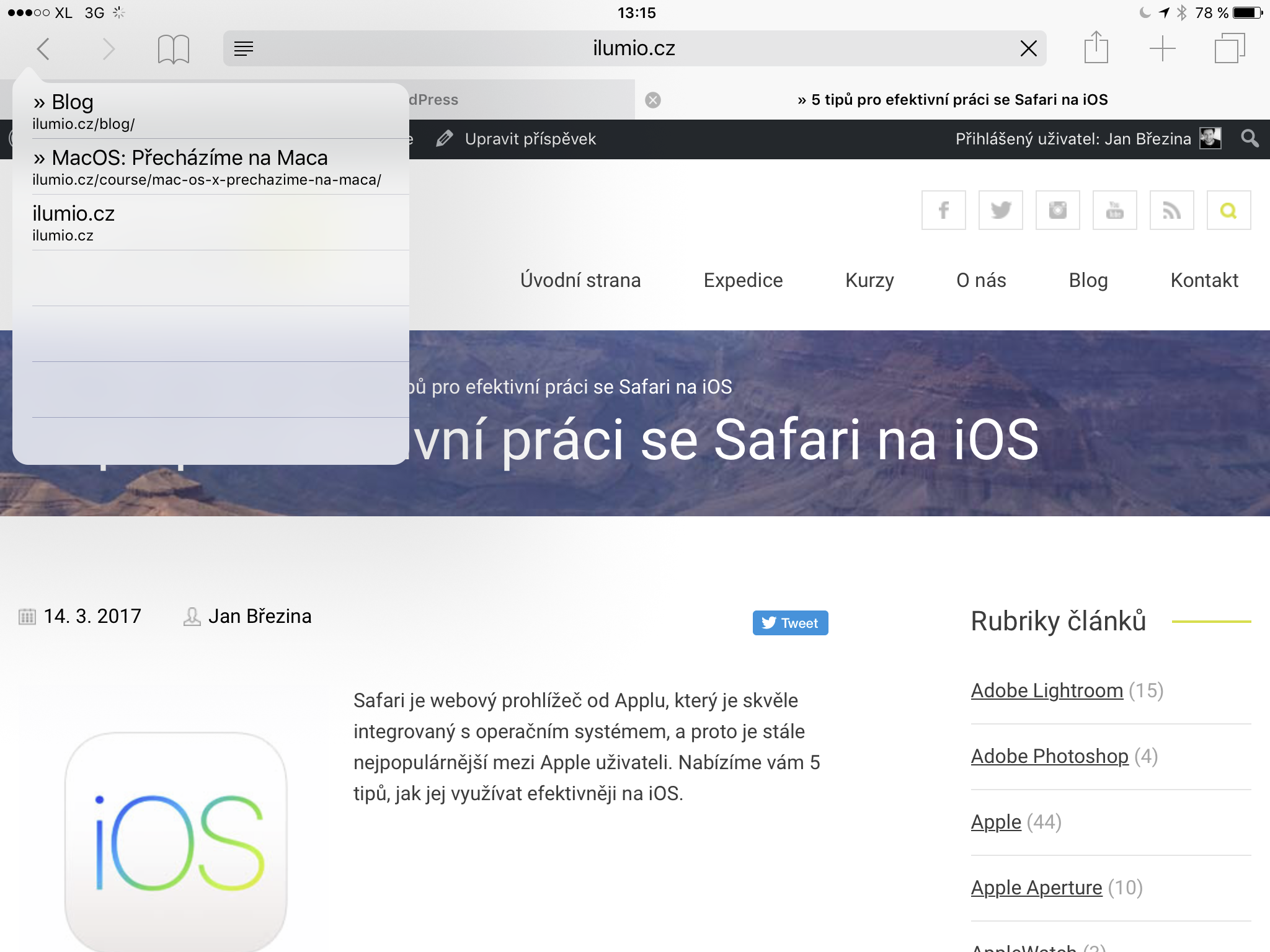1270x952 pixels.
Task: Close the 5 tipů Safari tab
Action: 652,100
